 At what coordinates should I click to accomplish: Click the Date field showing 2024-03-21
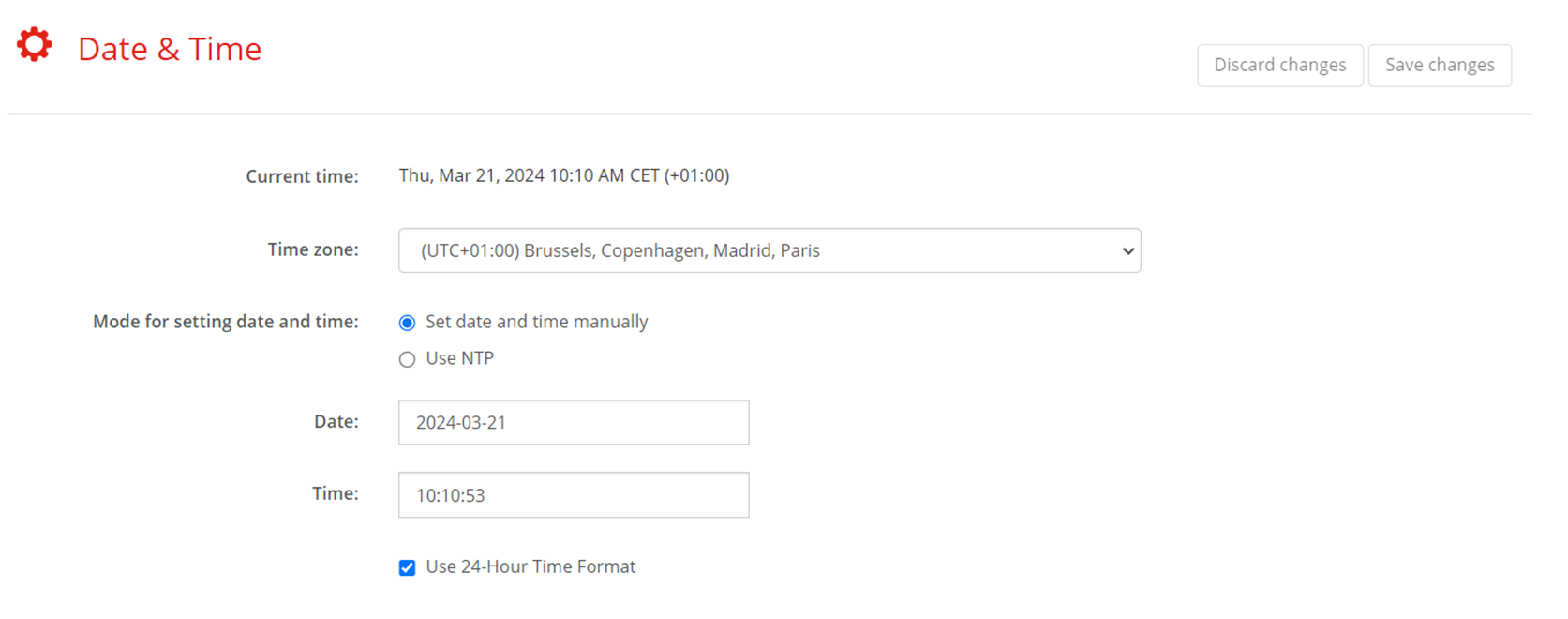pyautogui.click(x=574, y=422)
